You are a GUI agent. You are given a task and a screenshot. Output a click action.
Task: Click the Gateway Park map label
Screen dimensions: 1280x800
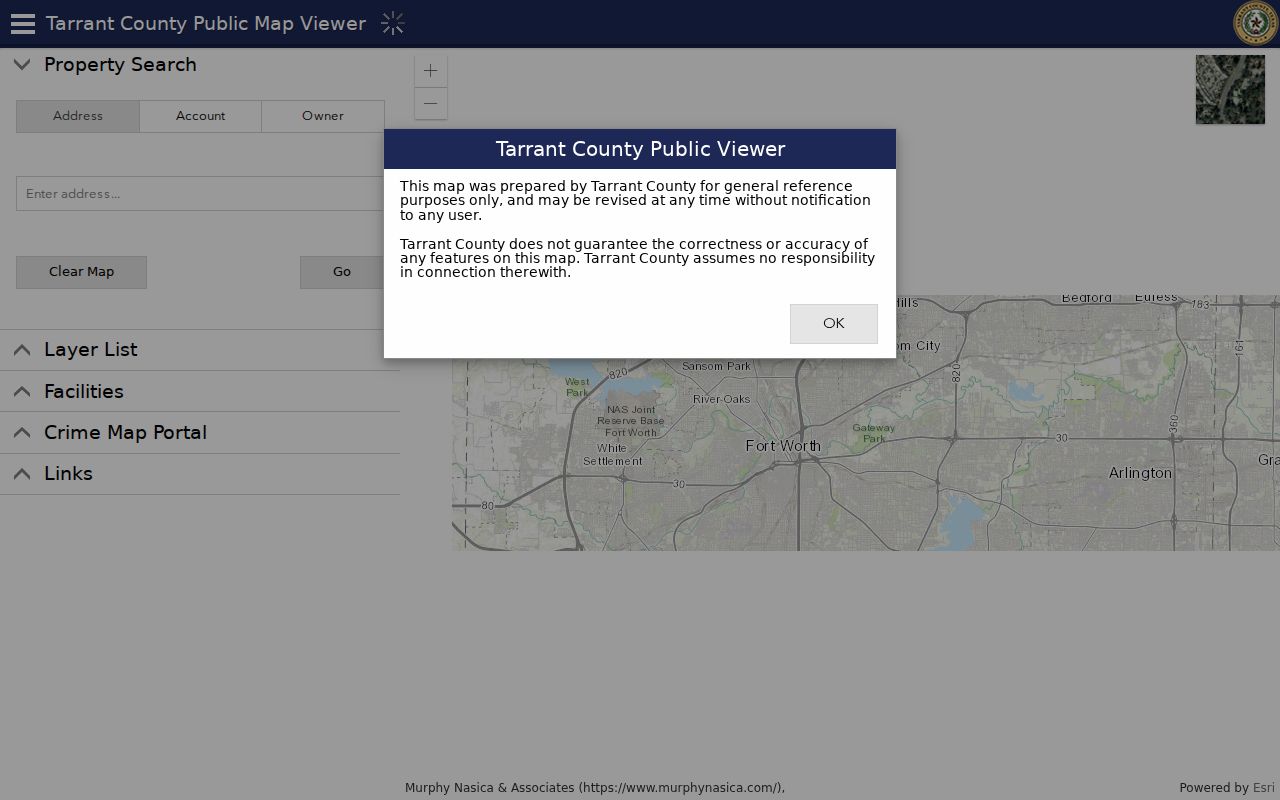click(x=874, y=433)
